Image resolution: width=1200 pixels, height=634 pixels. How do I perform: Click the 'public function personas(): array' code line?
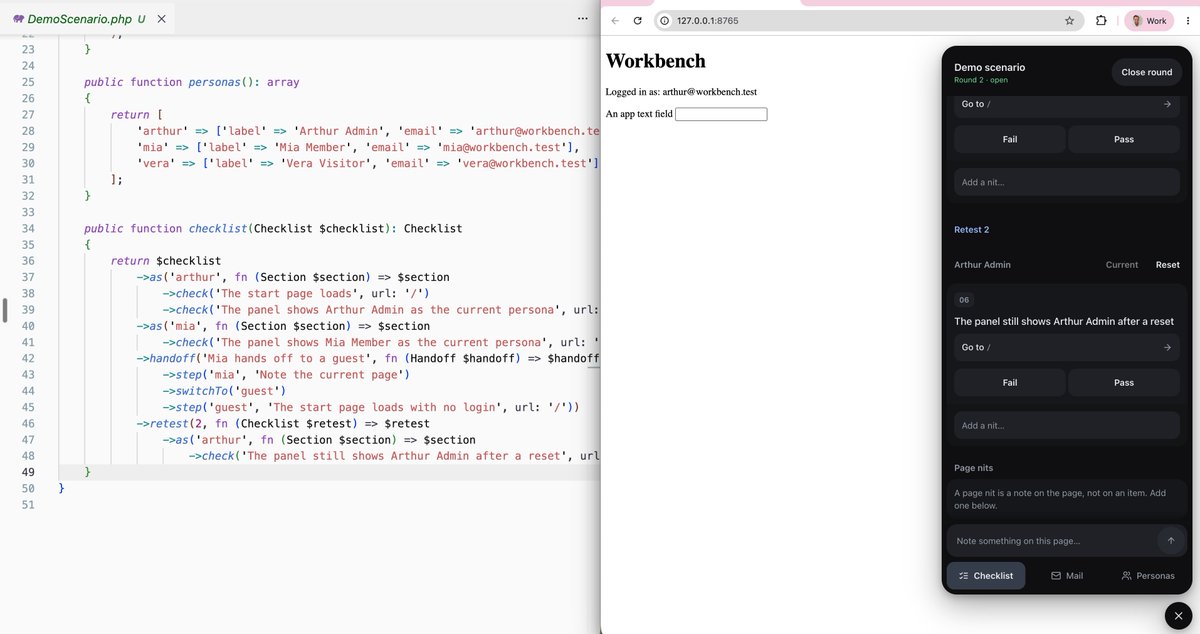tap(192, 82)
